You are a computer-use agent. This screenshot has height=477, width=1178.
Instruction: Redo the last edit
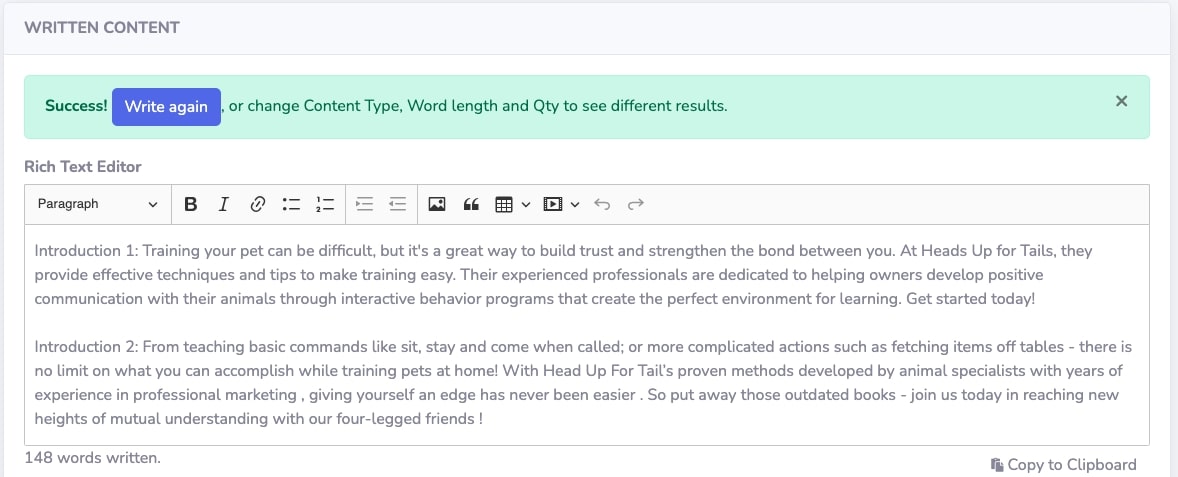(x=636, y=204)
